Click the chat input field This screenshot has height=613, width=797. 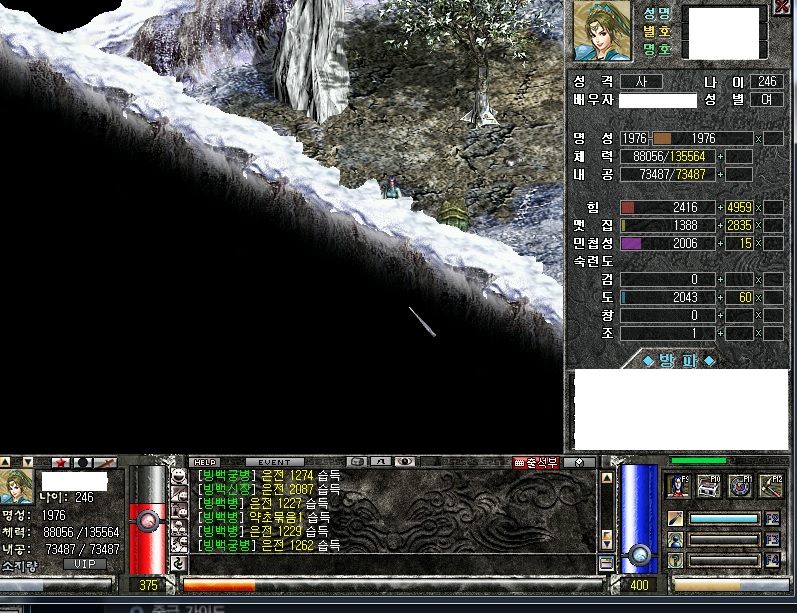click(x=392, y=564)
